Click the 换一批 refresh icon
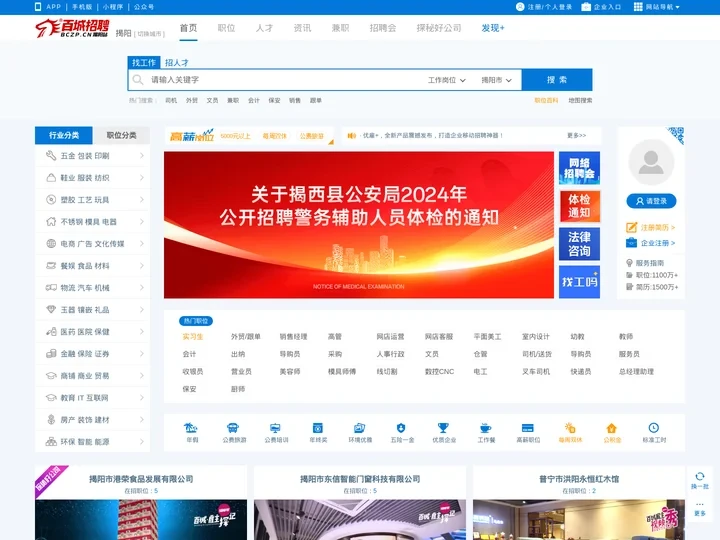The width and height of the screenshot is (720, 540). tap(700, 476)
